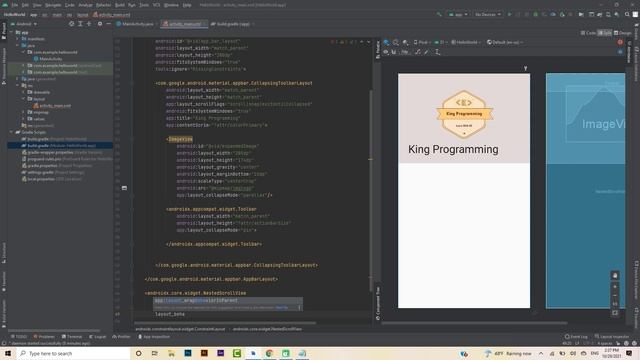Click the collapse all icon in Project panel
The height and width of the screenshot is (360, 640).
coord(89,24)
